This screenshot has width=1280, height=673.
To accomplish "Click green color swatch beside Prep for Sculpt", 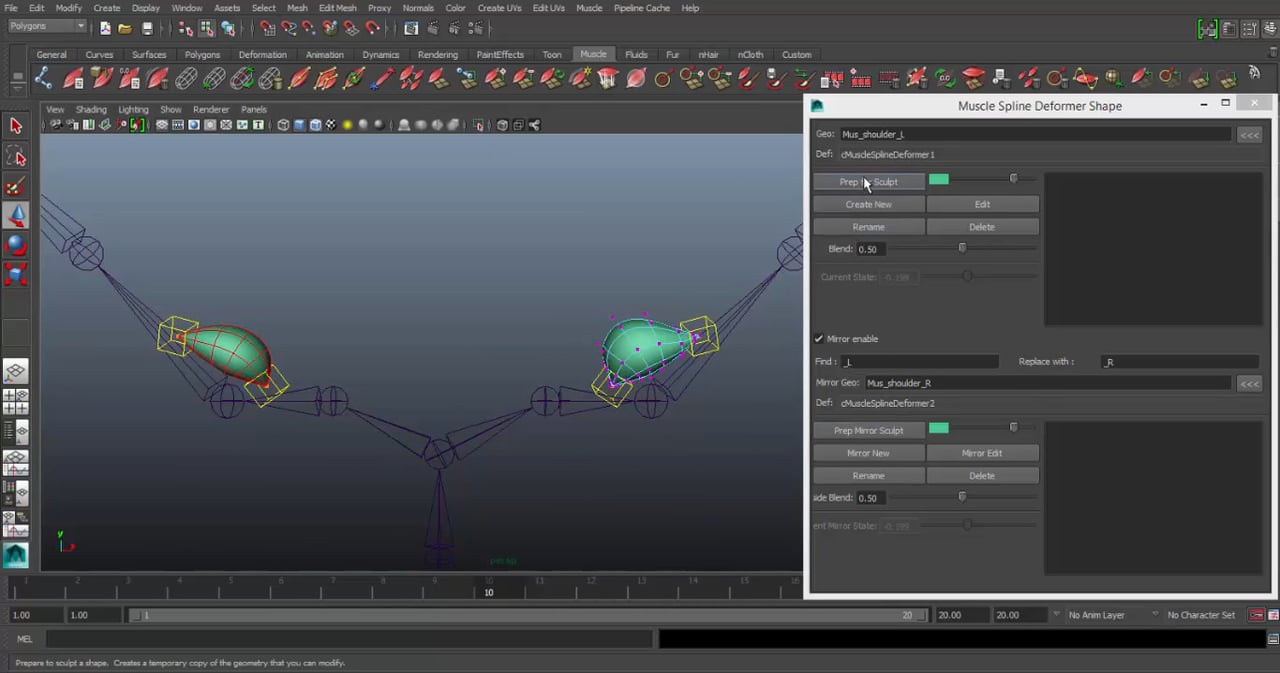I will tap(938, 180).
